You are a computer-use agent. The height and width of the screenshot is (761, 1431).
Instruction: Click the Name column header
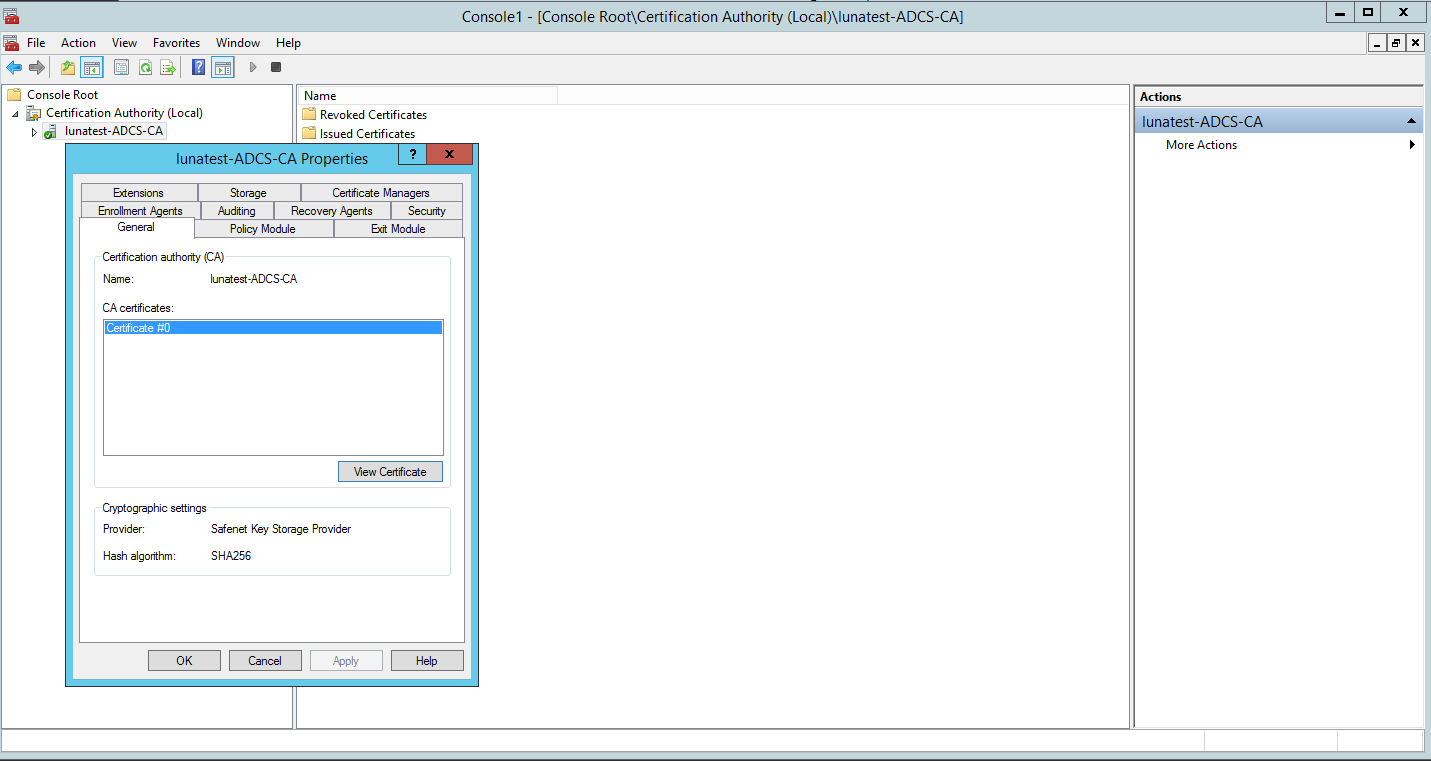427,96
